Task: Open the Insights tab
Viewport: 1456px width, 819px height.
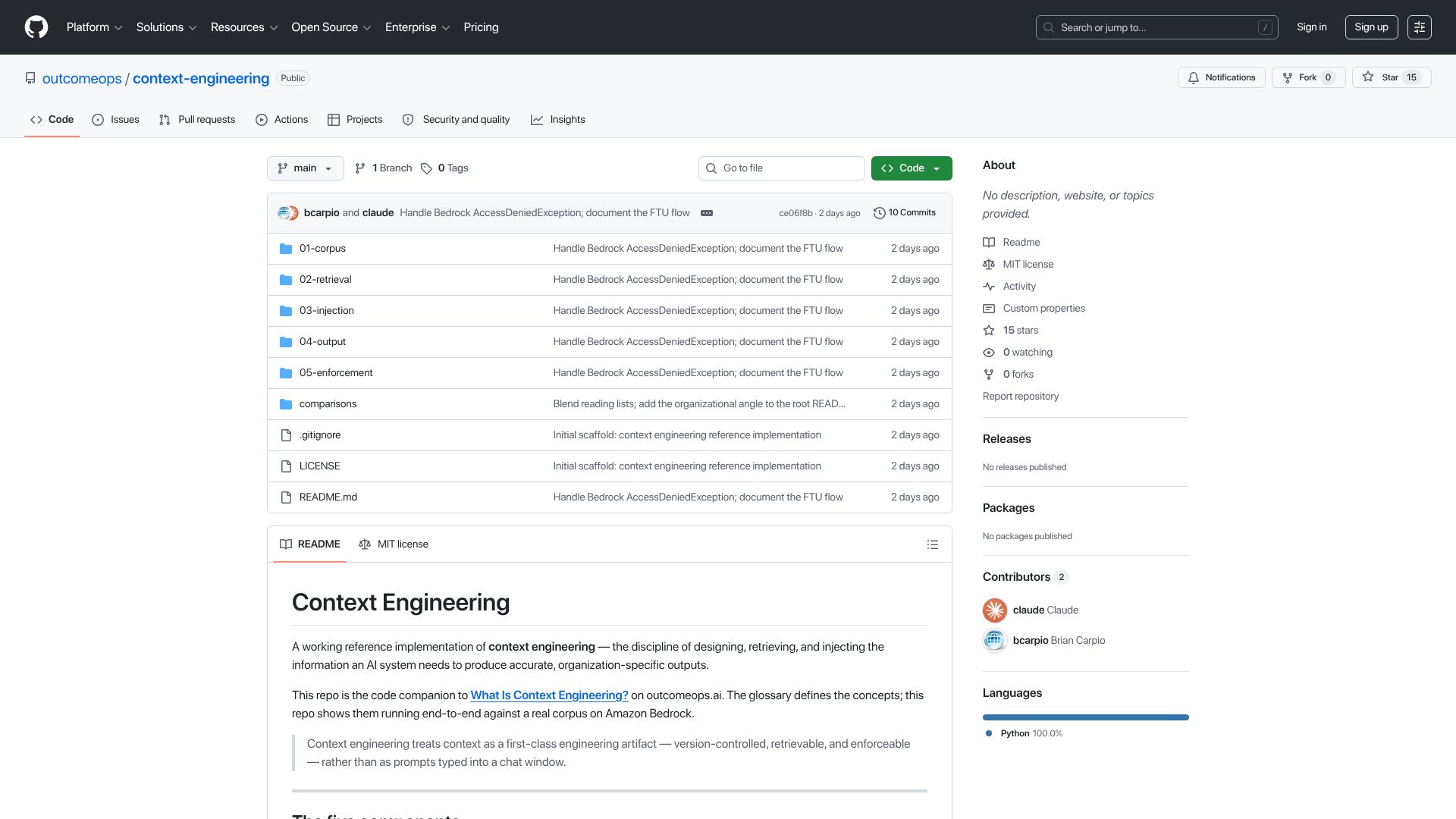Action: pos(558,120)
